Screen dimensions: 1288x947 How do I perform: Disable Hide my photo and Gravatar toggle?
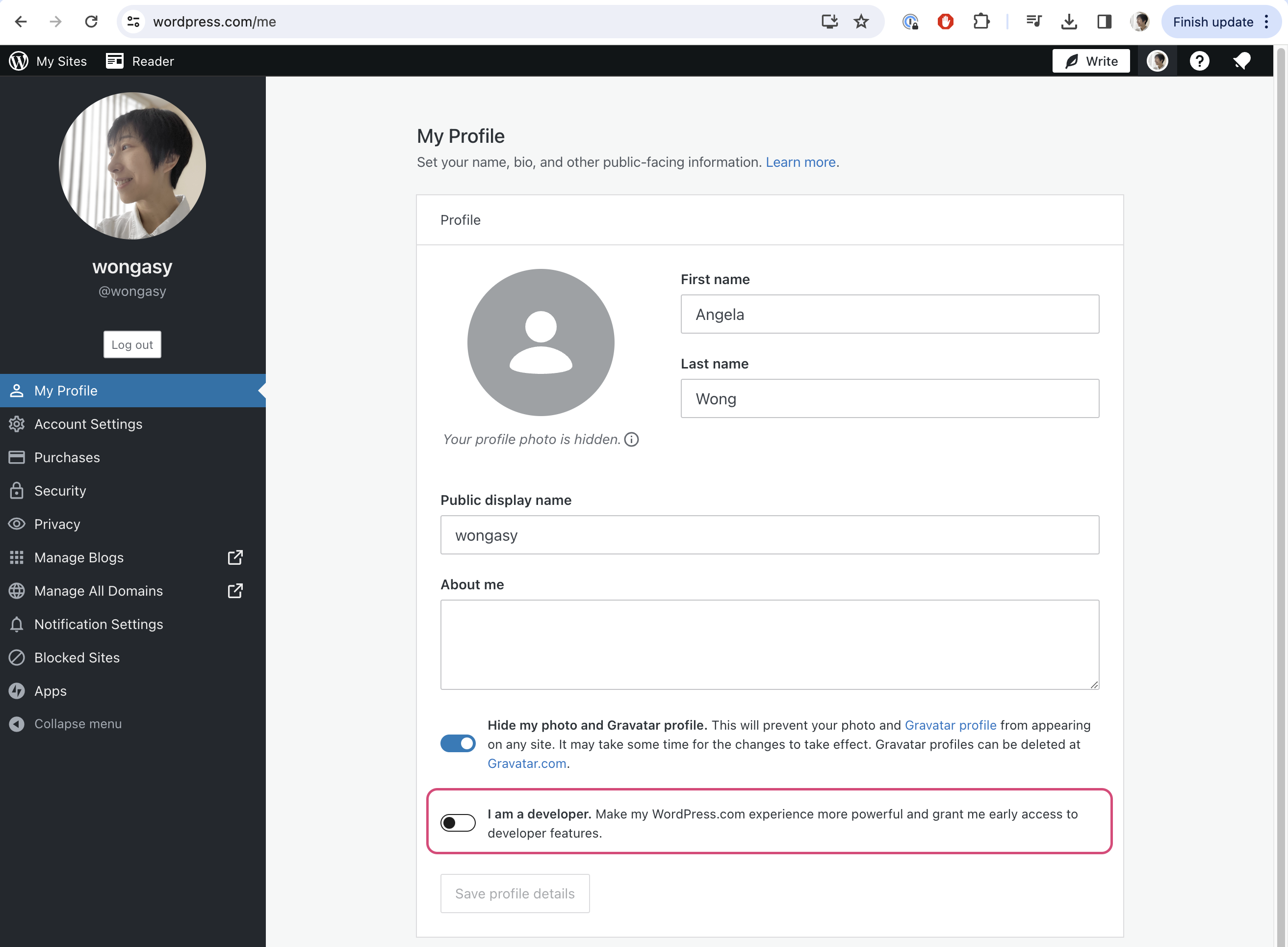pyautogui.click(x=458, y=743)
